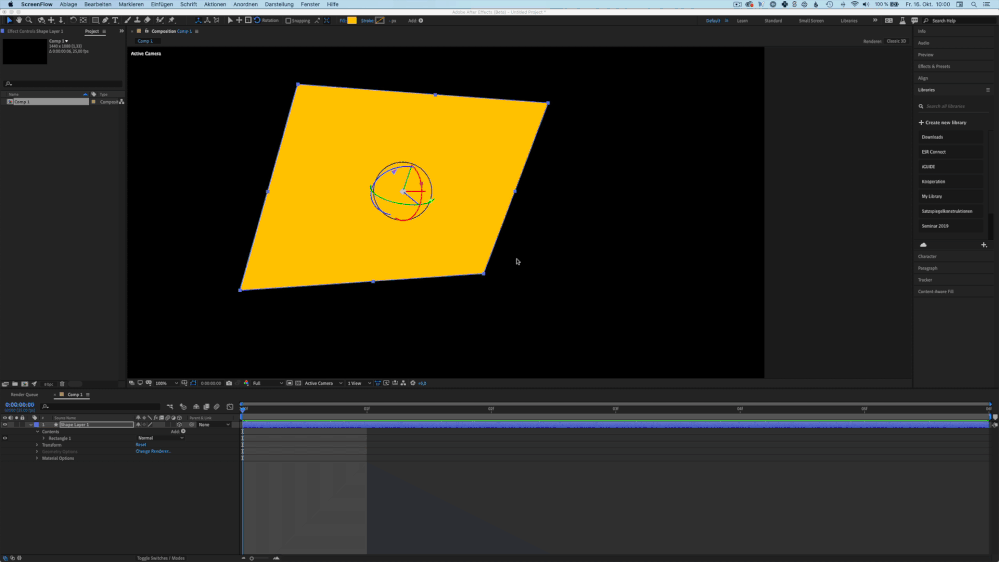
Task: Open the Effects & Presets panel
Action: point(933,66)
